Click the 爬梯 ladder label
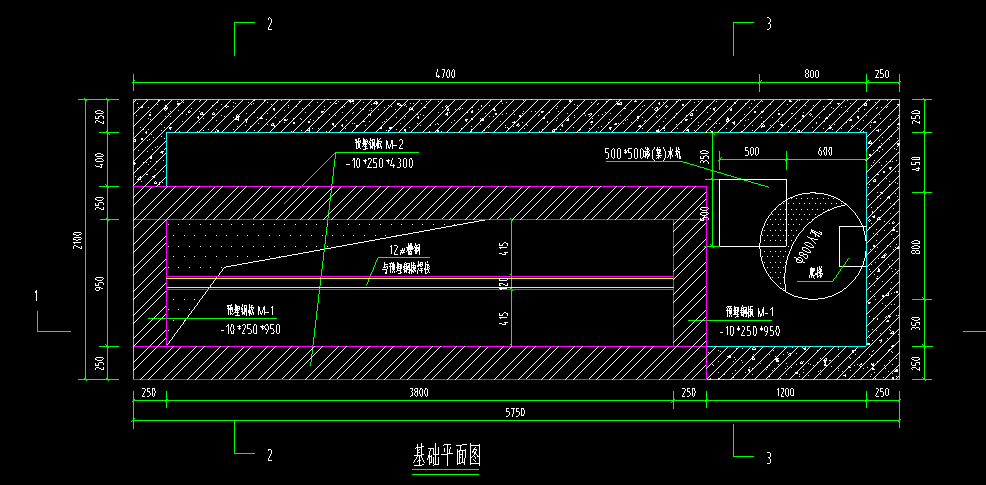986x485 pixels. click(817, 274)
